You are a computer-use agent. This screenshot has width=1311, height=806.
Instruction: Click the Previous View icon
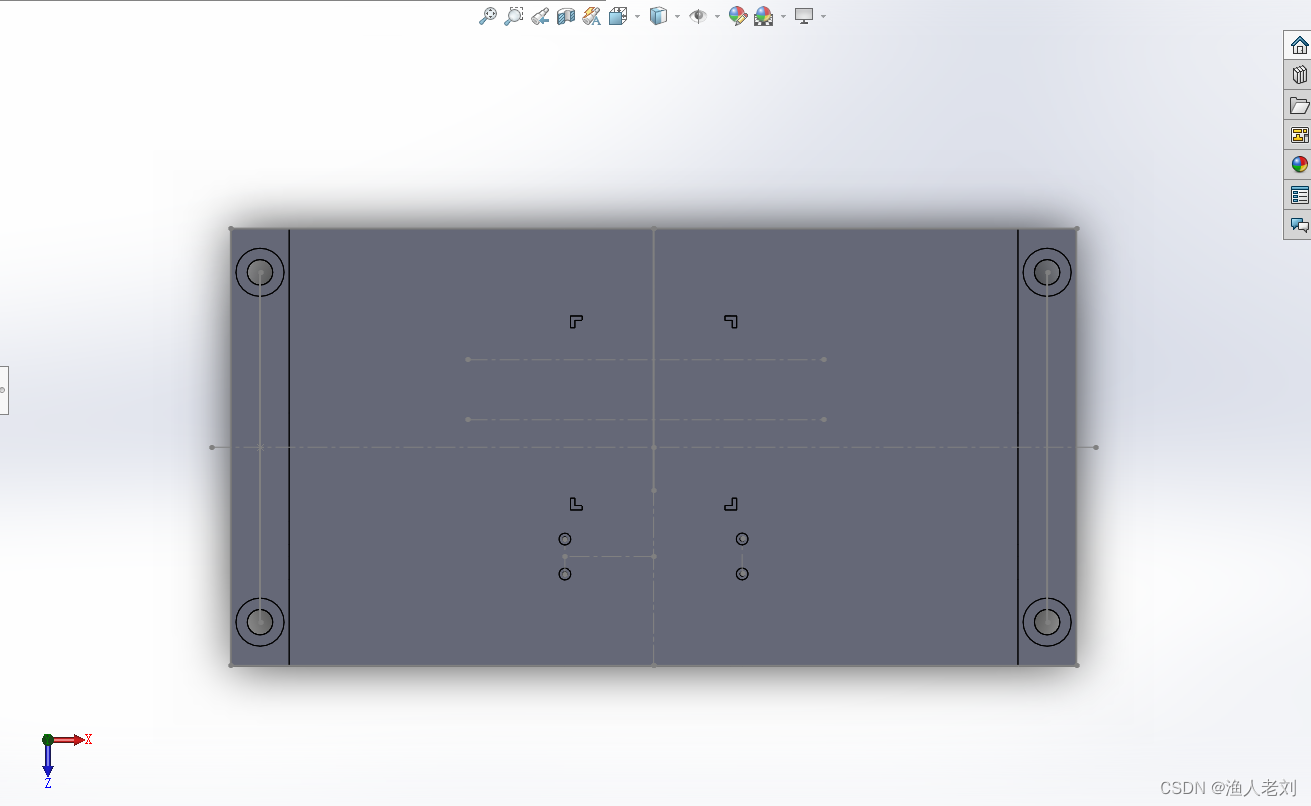[540, 16]
